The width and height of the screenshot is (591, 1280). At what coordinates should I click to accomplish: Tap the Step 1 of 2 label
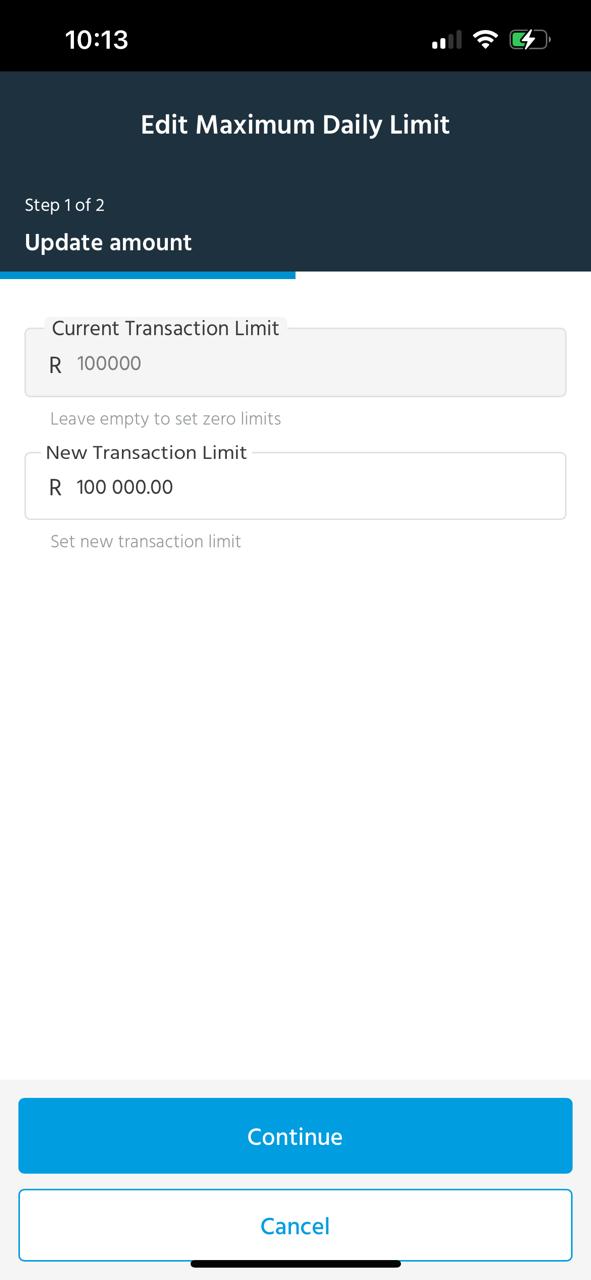[65, 205]
